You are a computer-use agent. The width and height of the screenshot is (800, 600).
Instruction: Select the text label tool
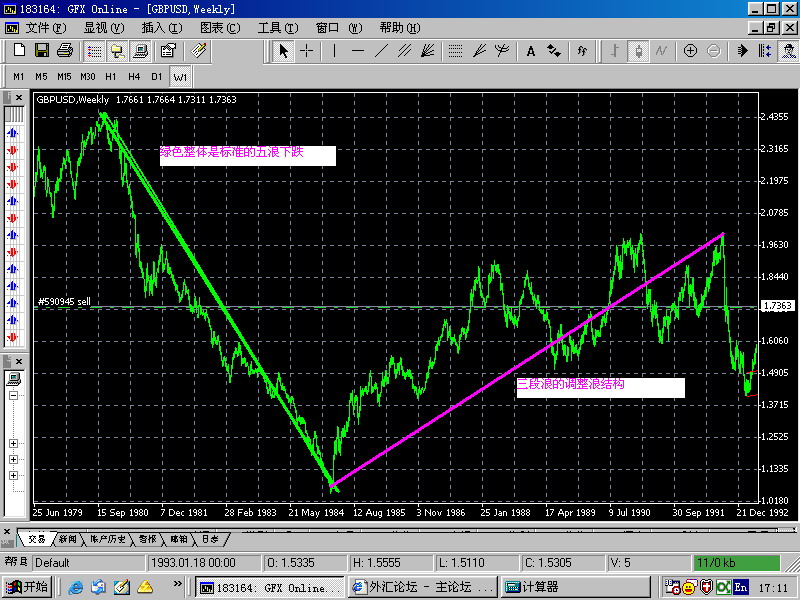(x=529, y=50)
